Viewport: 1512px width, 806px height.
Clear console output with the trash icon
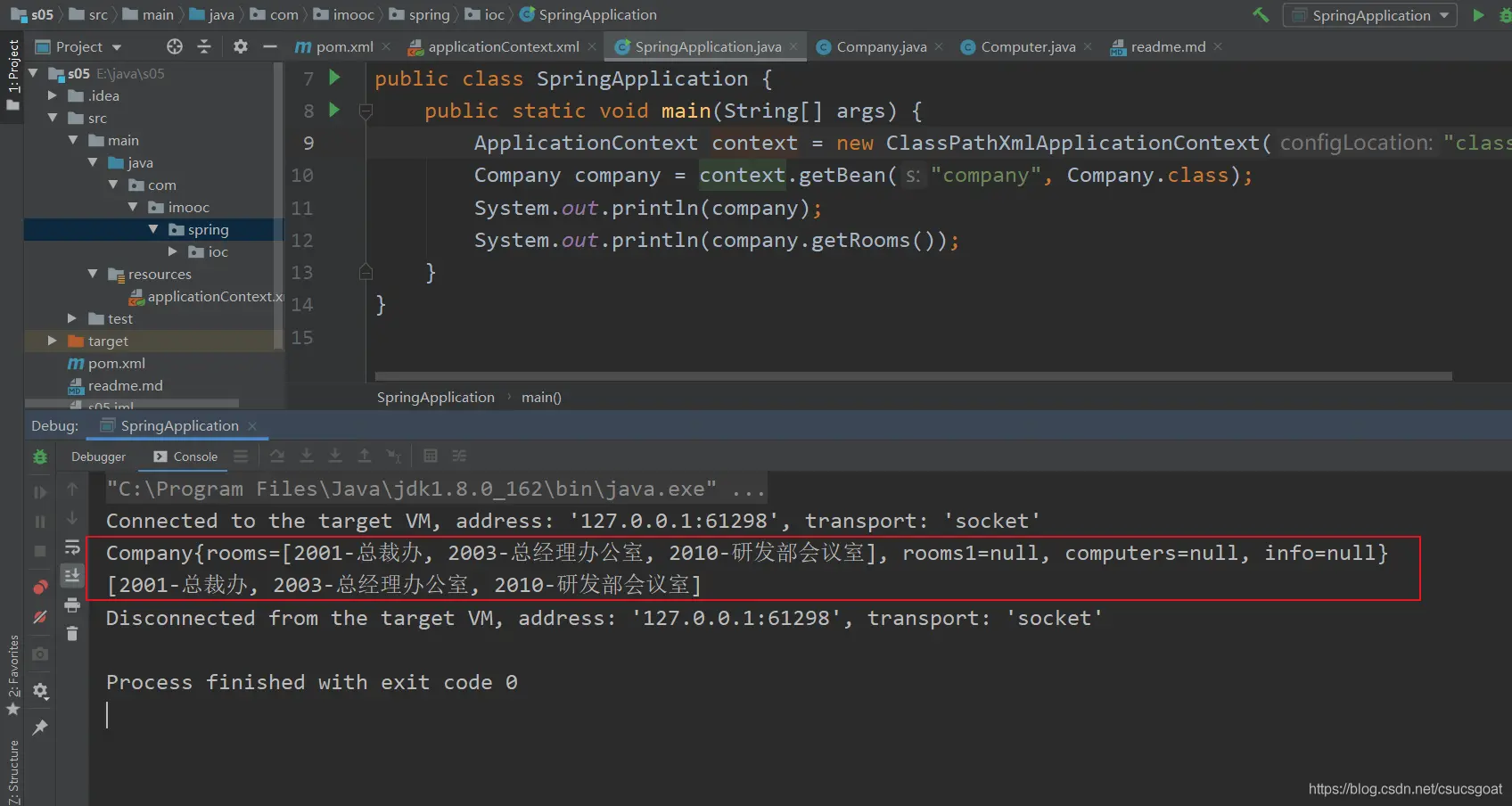click(x=72, y=634)
